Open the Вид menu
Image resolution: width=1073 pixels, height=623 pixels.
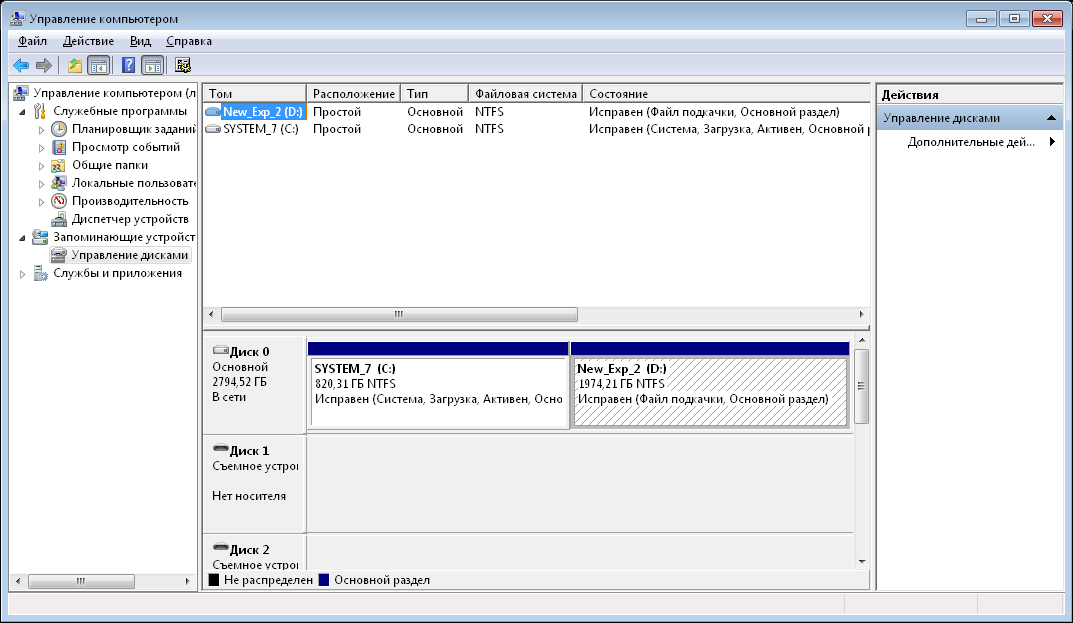tap(140, 41)
